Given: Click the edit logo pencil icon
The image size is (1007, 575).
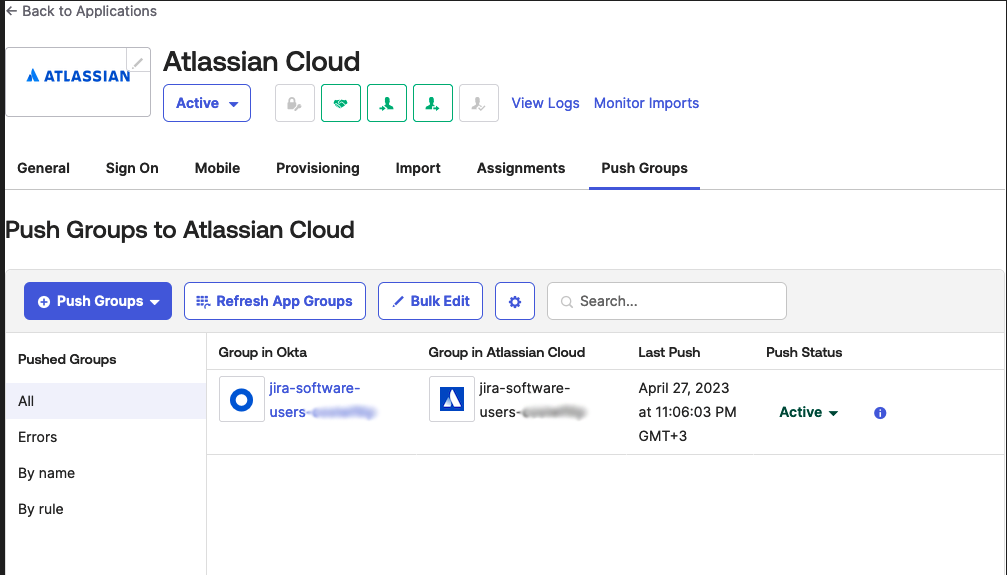Looking at the screenshot, I should (138, 62).
